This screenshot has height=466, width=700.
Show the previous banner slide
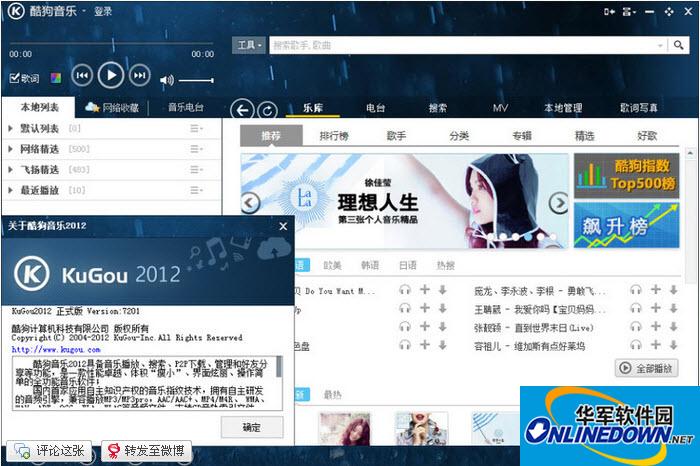(250, 203)
